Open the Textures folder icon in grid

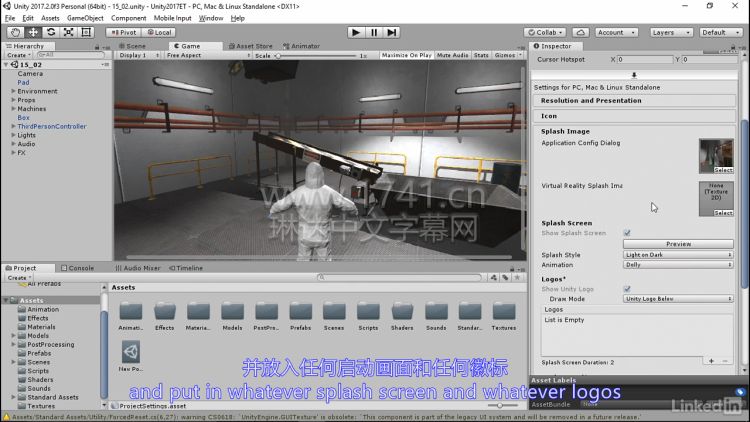click(x=504, y=312)
